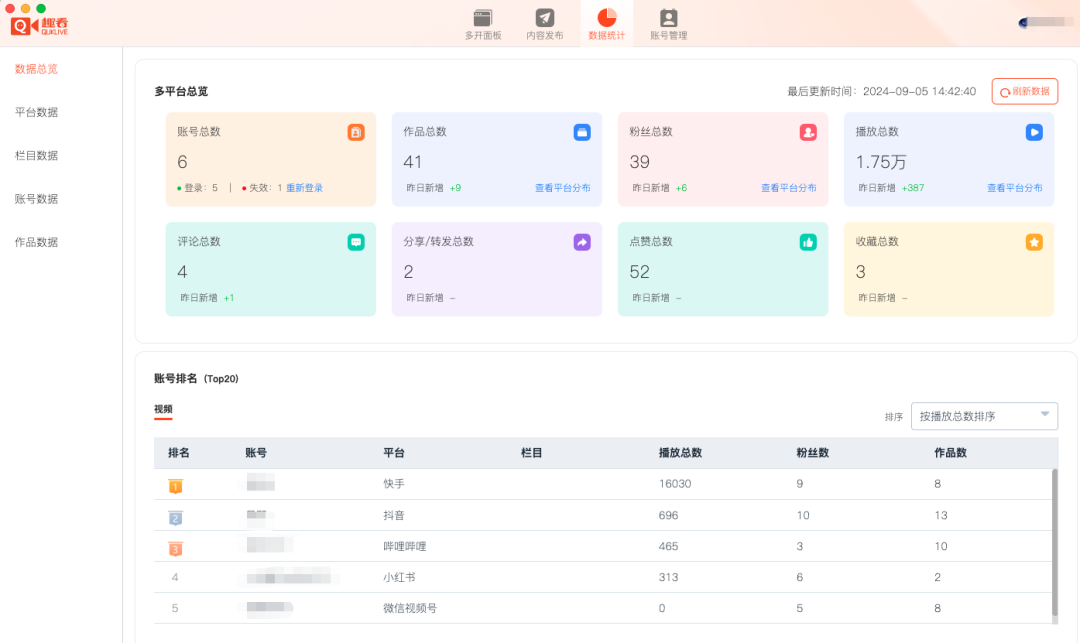Go to 平台数据 in the sidebar
Screen dimensions: 1080x643
coord(37,112)
